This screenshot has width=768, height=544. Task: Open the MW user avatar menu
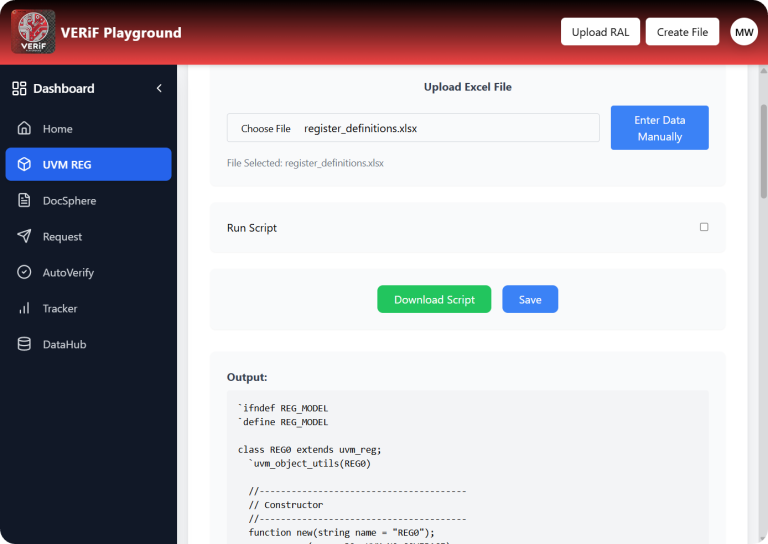(744, 32)
